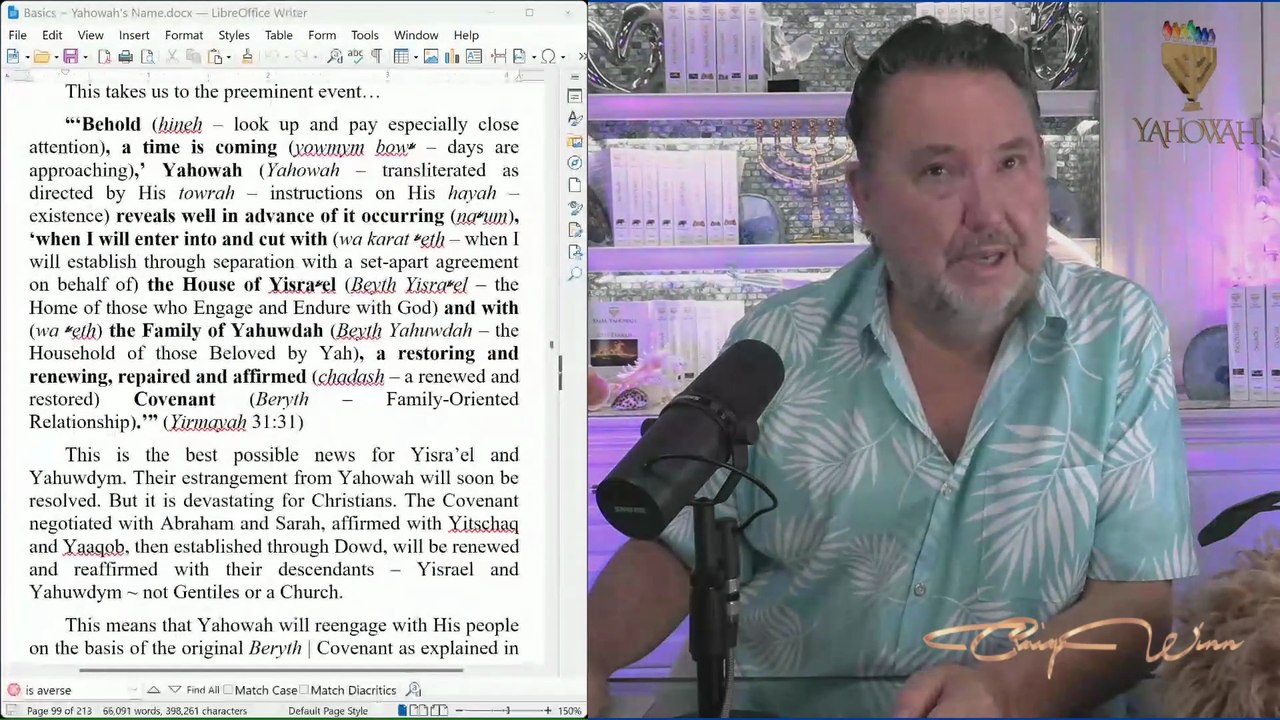The image size is (1280, 720).
Task: Insert a text box from the toolbar
Action: click(473, 57)
